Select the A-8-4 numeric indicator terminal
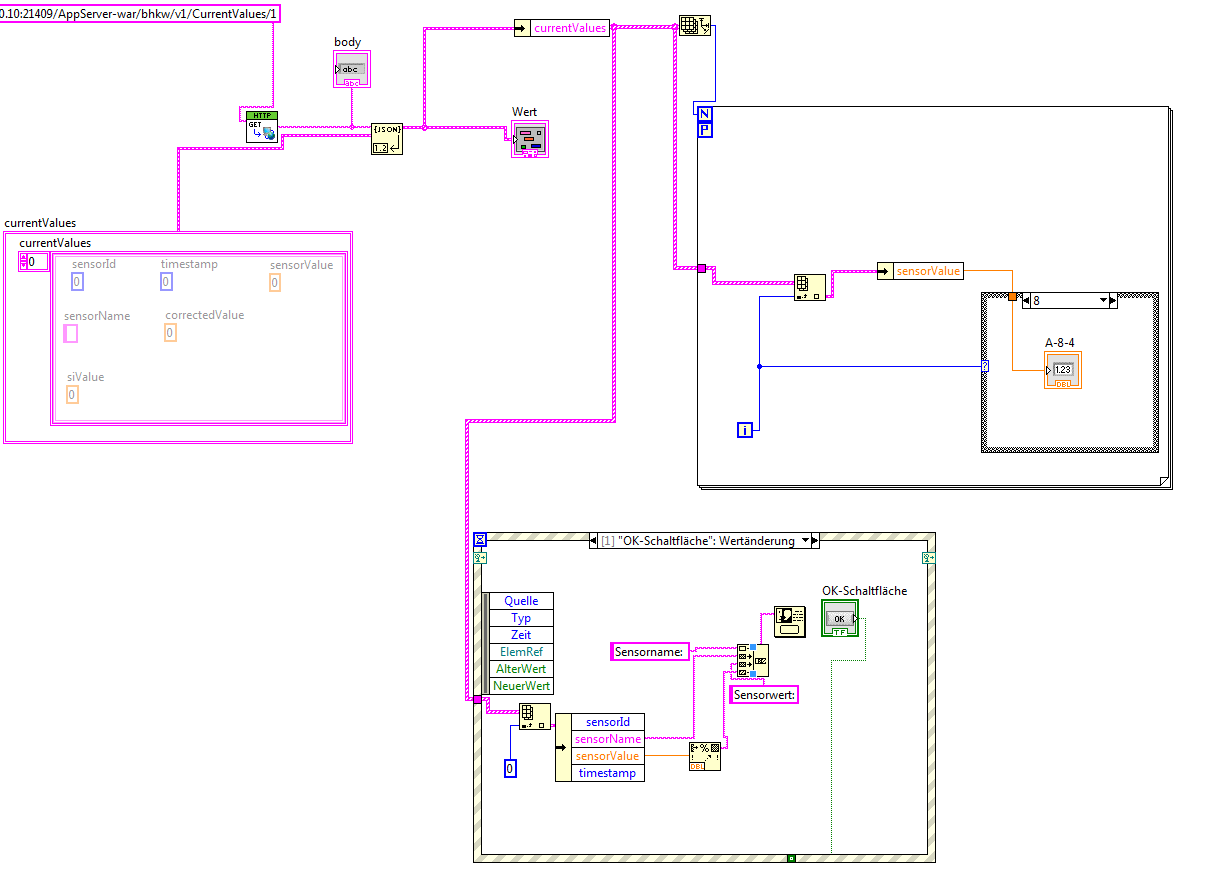This screenshot has height=869, width=1220. tap(1063, 370)
